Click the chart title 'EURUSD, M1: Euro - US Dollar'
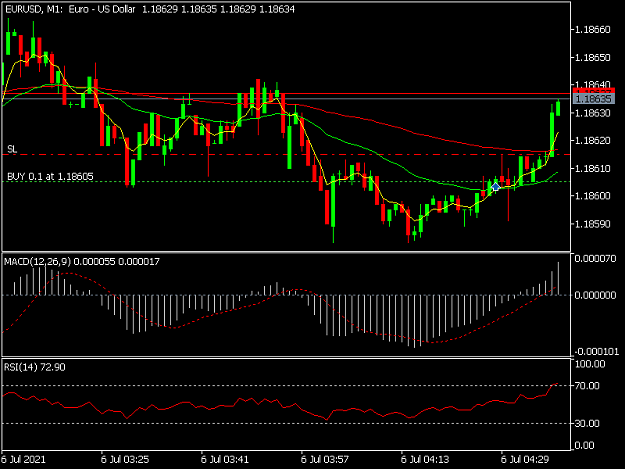The width and height of the screenshot is (625, 469). click(x=70, y=9)
